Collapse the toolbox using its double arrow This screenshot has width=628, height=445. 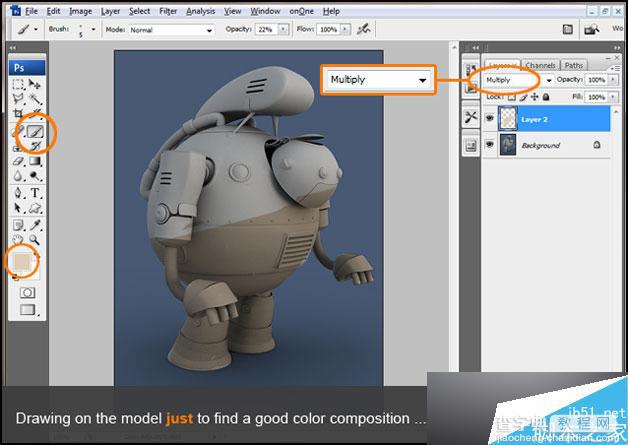tap(13, 48)
